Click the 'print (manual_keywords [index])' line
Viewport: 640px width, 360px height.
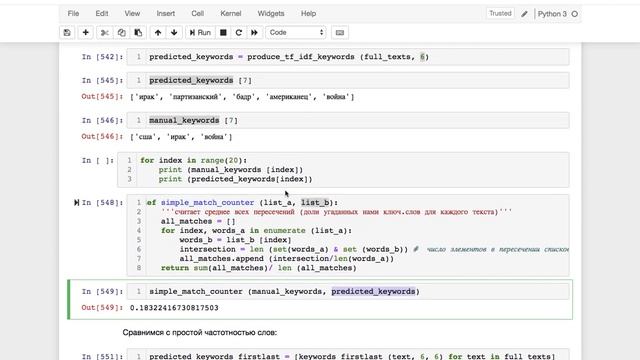click(x=231, y=170)
